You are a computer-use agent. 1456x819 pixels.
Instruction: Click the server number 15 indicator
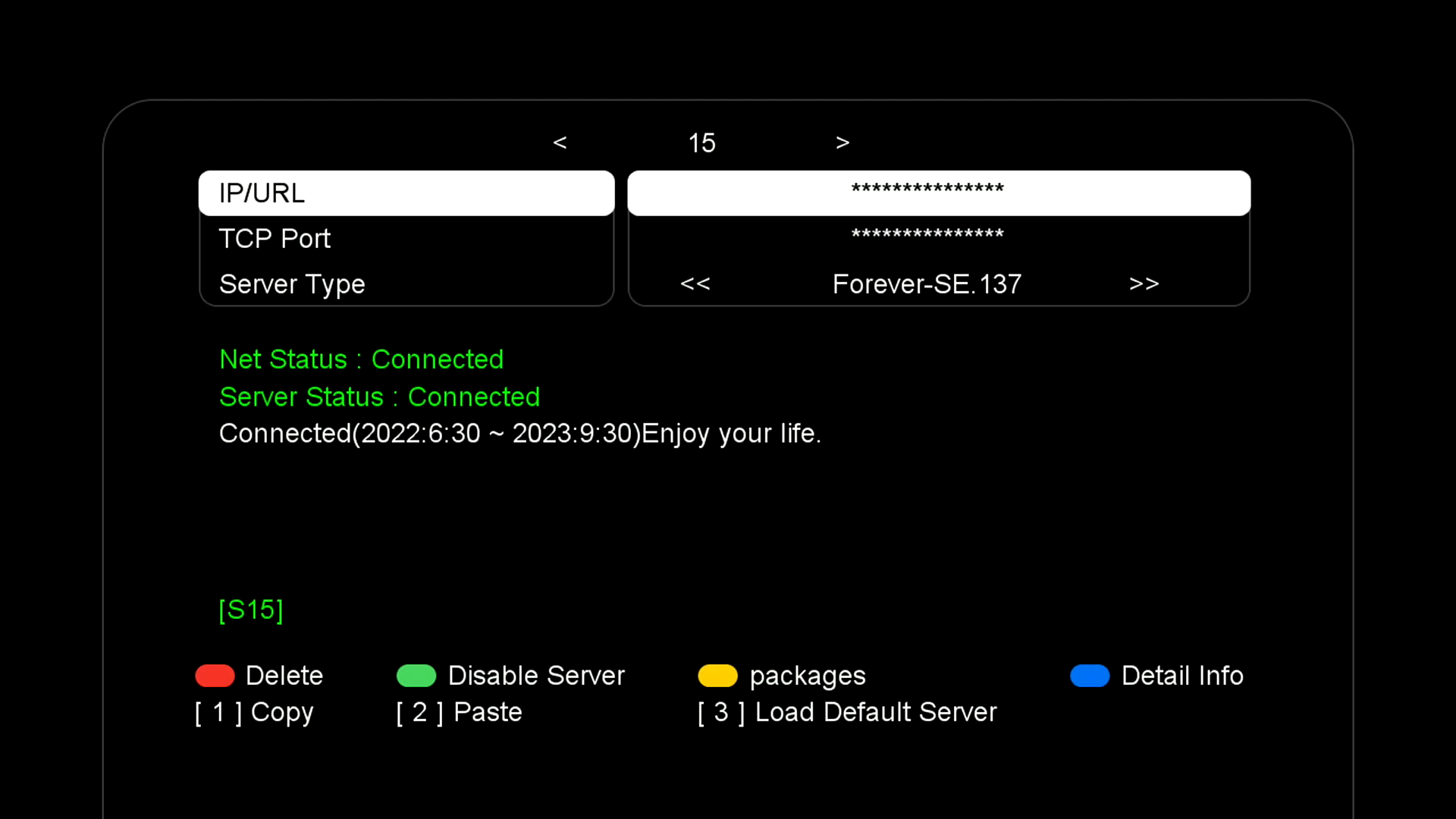[x=701, y=143]
